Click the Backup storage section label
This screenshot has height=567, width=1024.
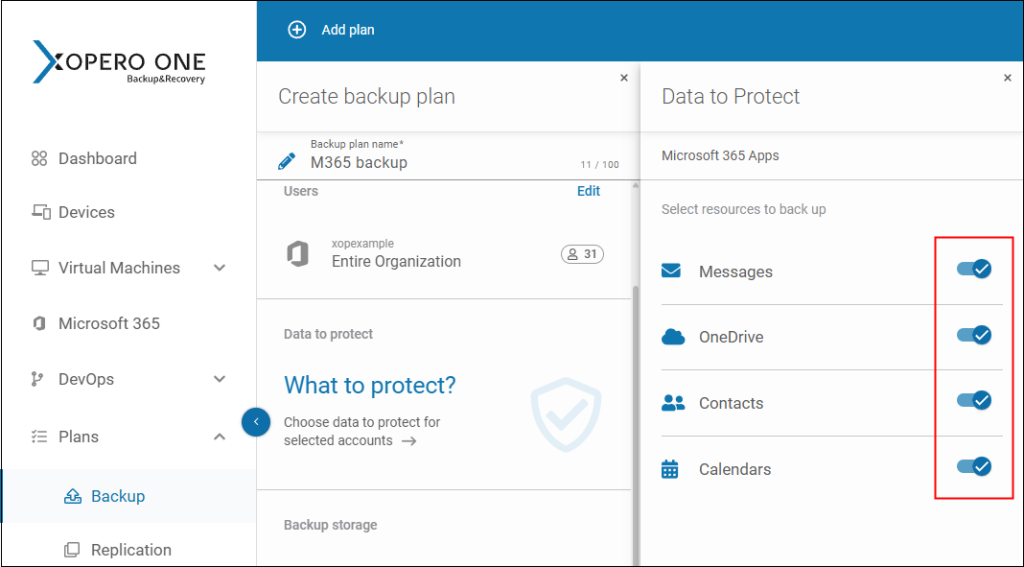tap(330, 525)
